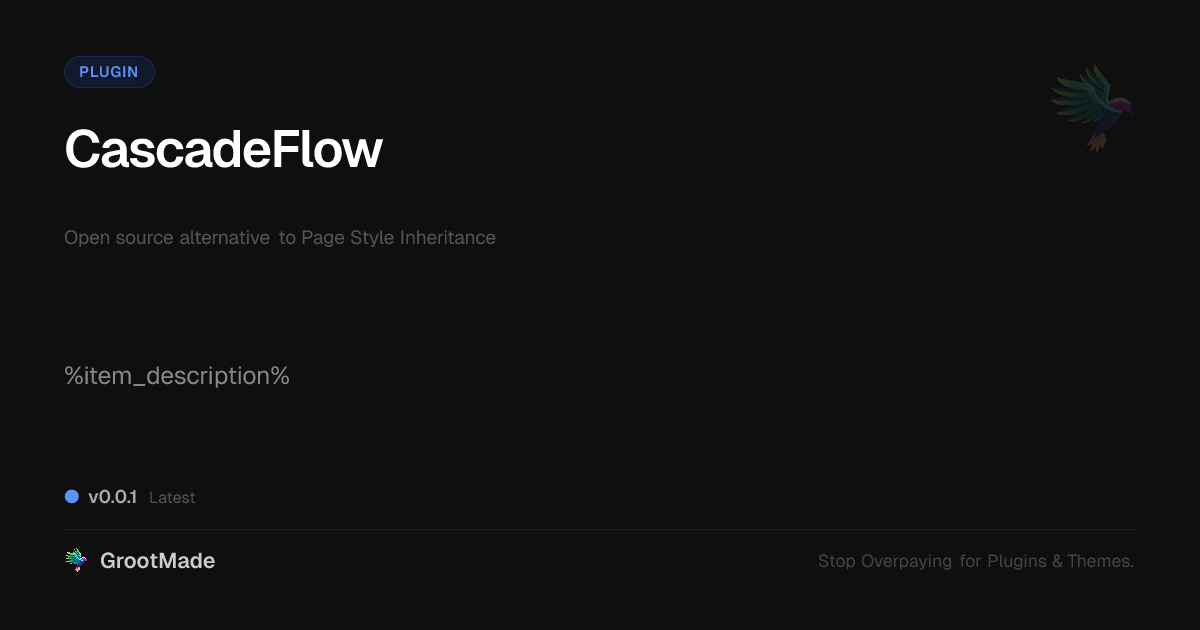Click the v0.0.1 version number
This screenshot has width=1200, height=630.
(112, 497)
